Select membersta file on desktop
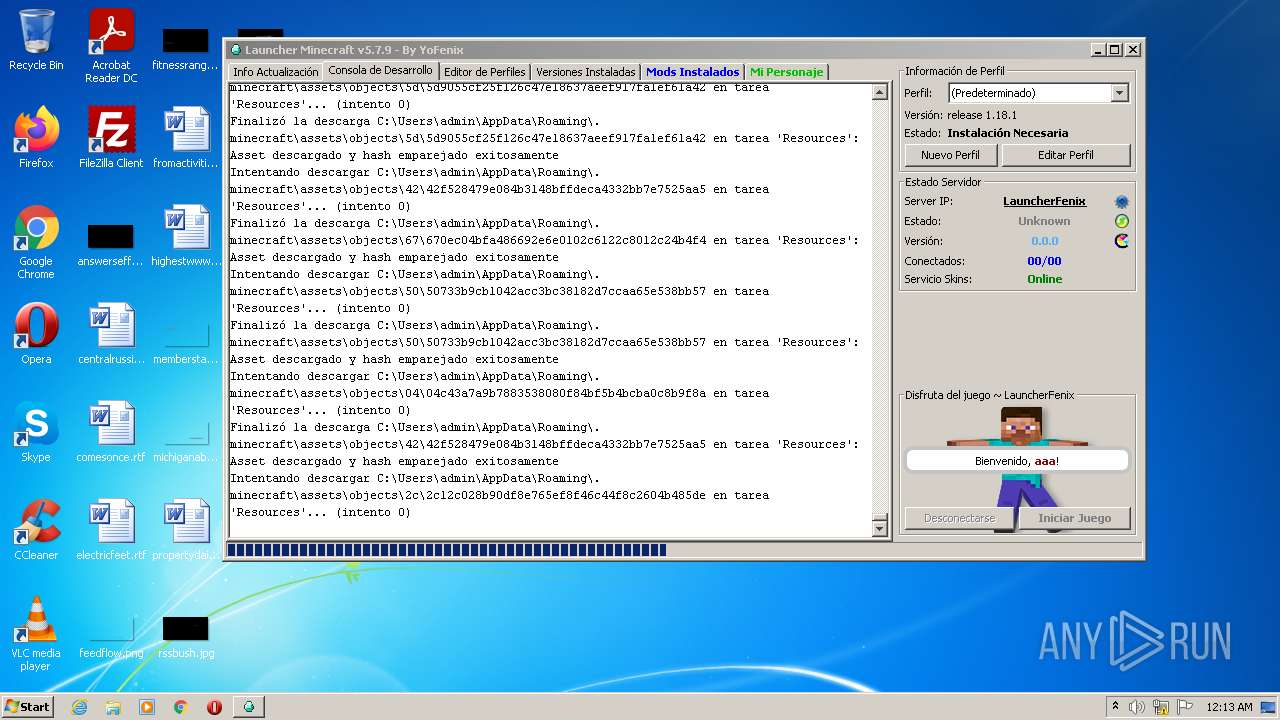The image size is (1280, 720). click(186, 340)
